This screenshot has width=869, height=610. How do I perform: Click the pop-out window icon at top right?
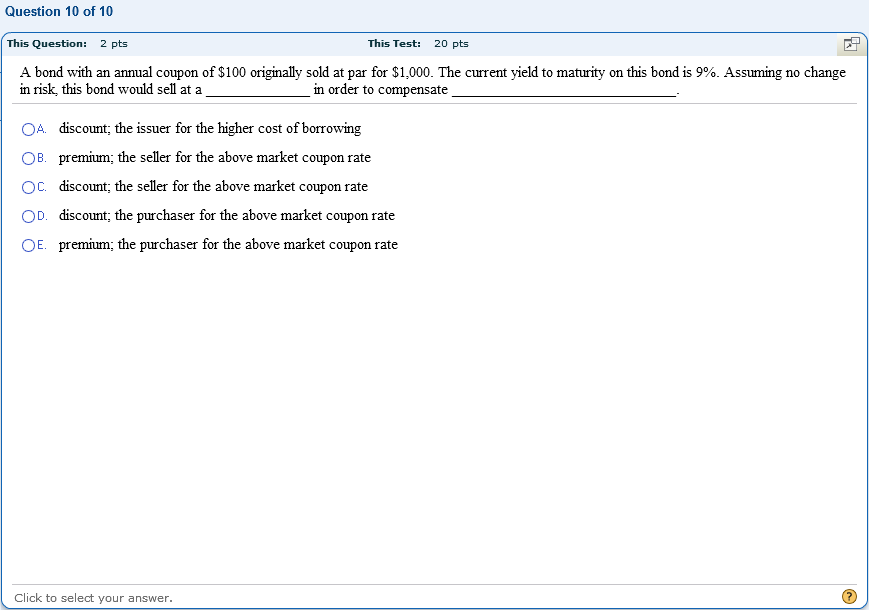tap(851, 44)
